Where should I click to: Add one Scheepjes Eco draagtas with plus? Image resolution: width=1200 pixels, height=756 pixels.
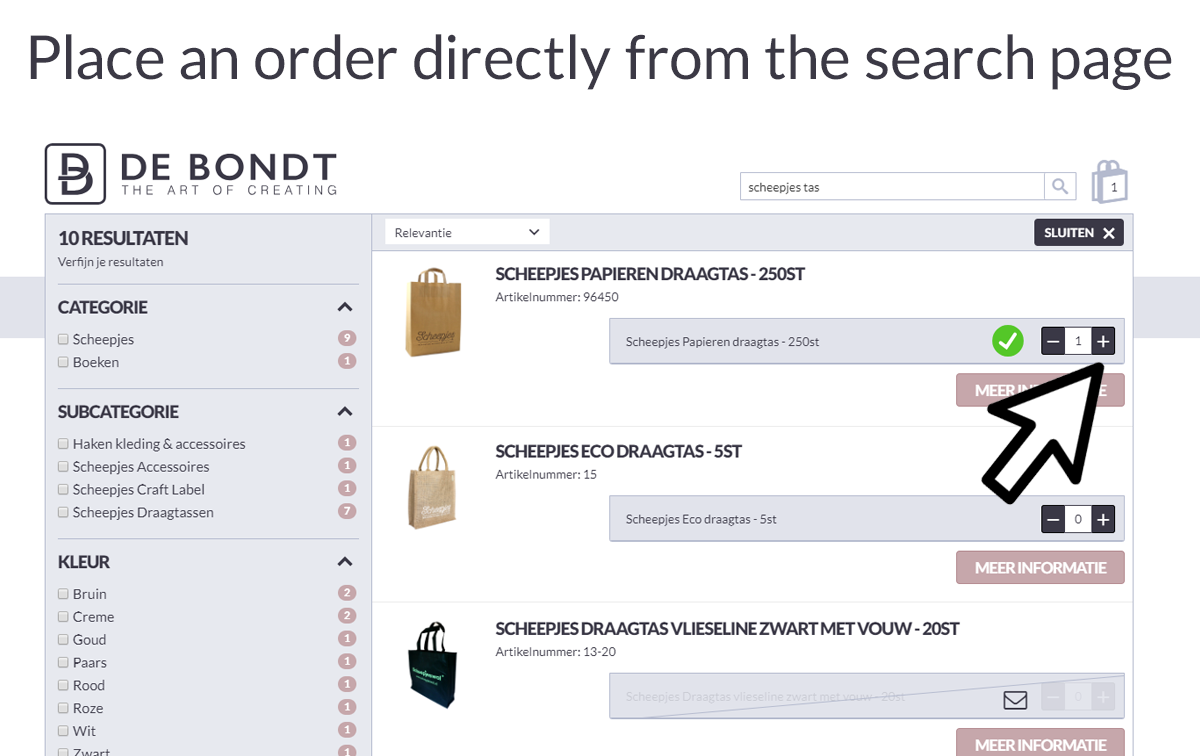[x=1103, y=519]
